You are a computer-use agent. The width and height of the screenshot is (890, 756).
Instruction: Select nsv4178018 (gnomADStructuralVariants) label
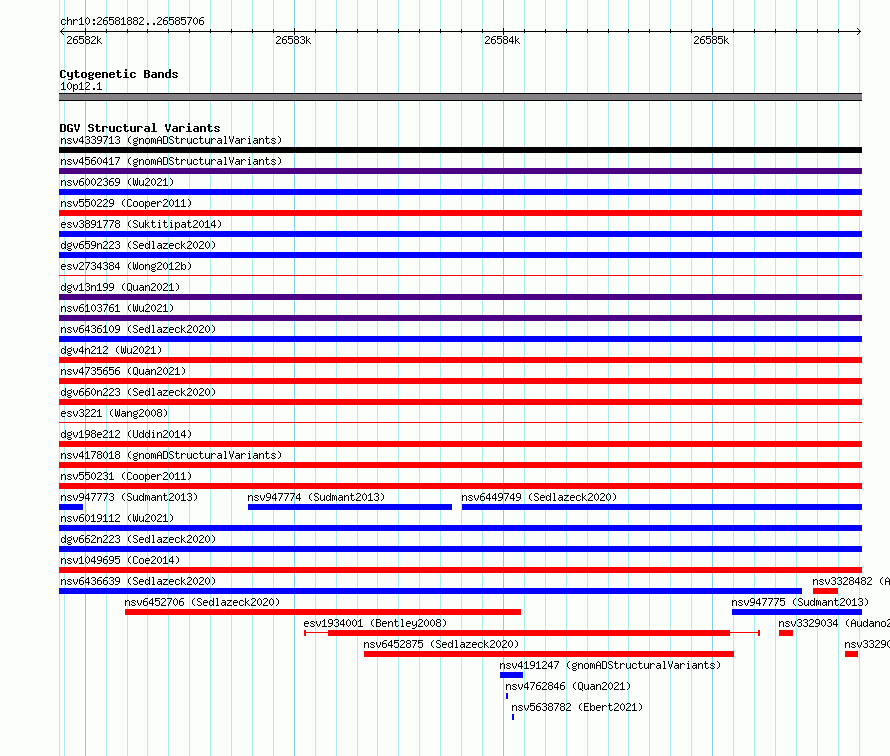[171, 455]
